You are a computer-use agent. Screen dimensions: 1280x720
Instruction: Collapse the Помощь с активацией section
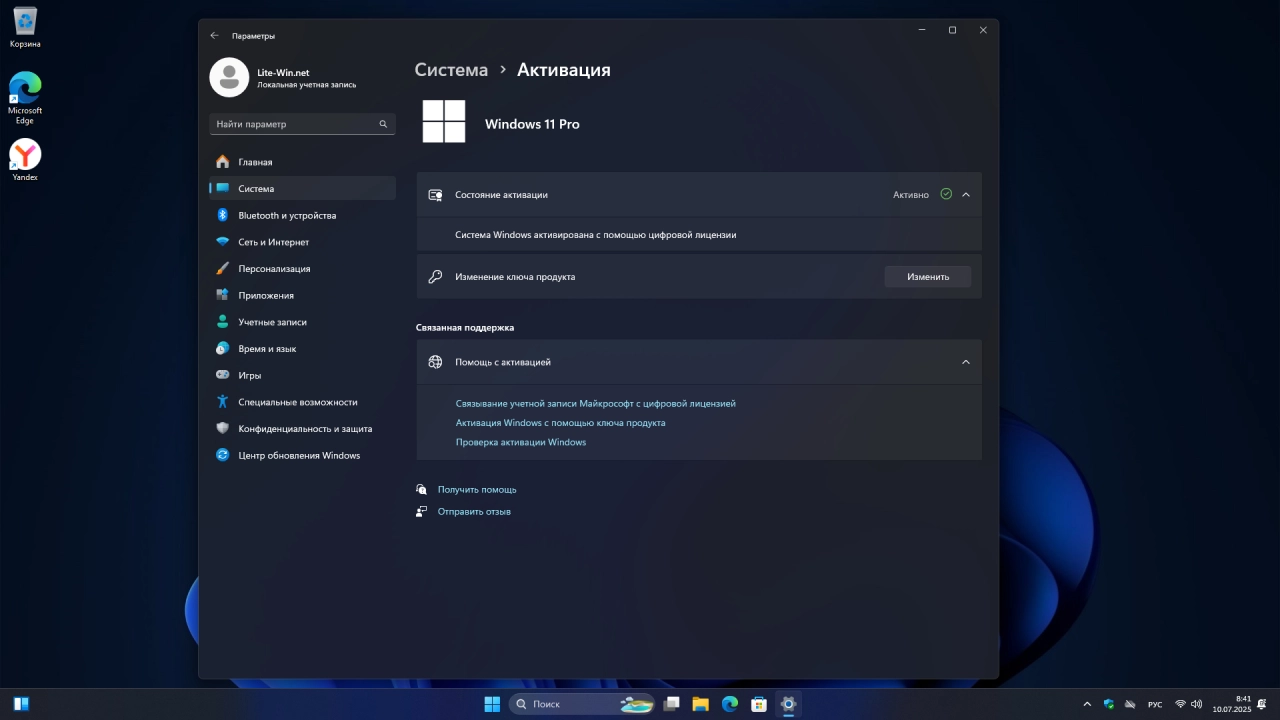(x=966, y=362)
